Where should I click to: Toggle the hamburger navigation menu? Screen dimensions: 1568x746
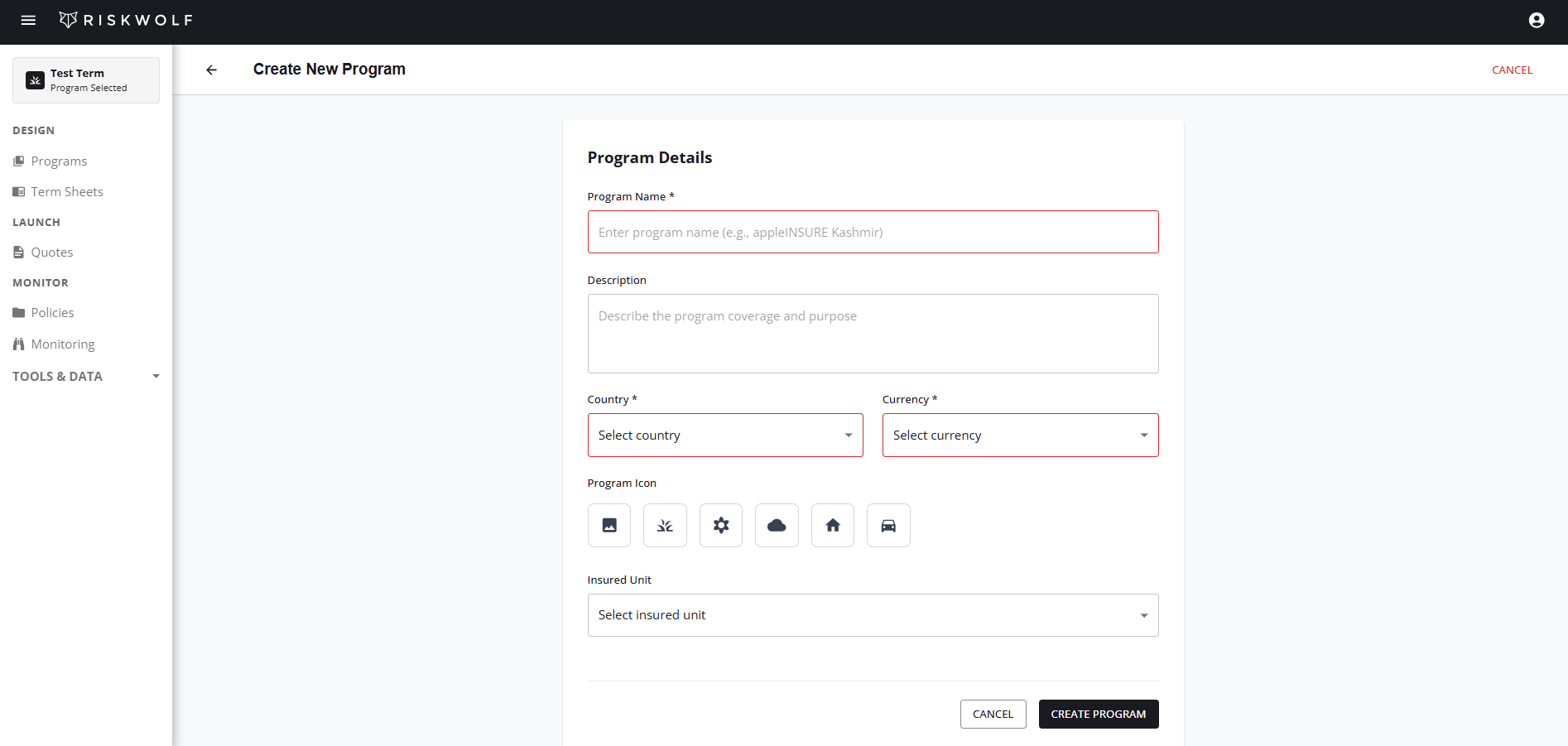point(28,20)
